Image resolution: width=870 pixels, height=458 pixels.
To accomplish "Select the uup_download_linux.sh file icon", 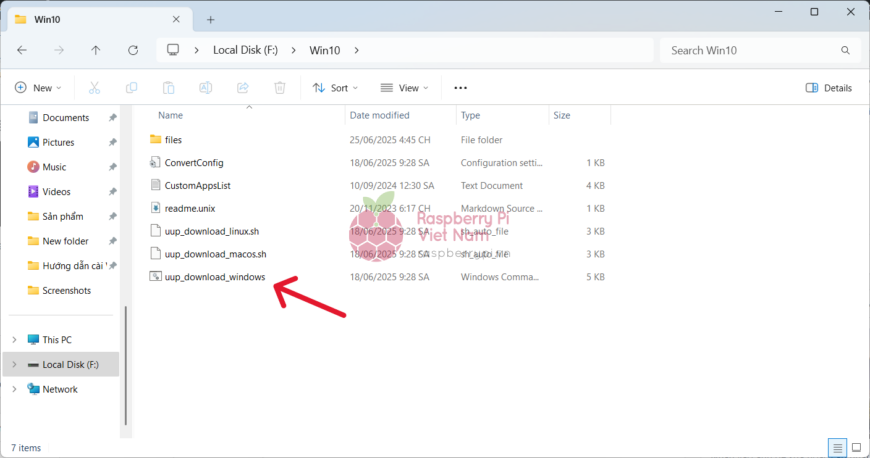I will 155,230.
